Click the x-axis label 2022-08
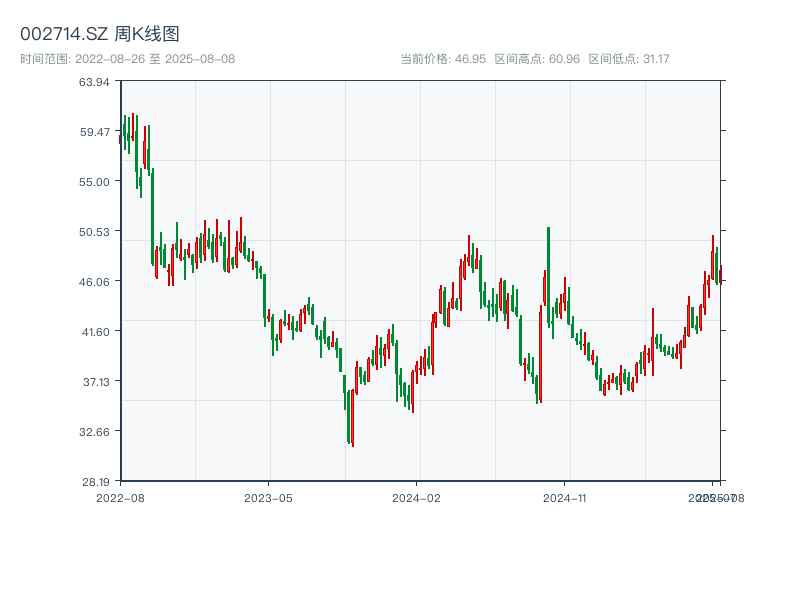 (120, 498)
